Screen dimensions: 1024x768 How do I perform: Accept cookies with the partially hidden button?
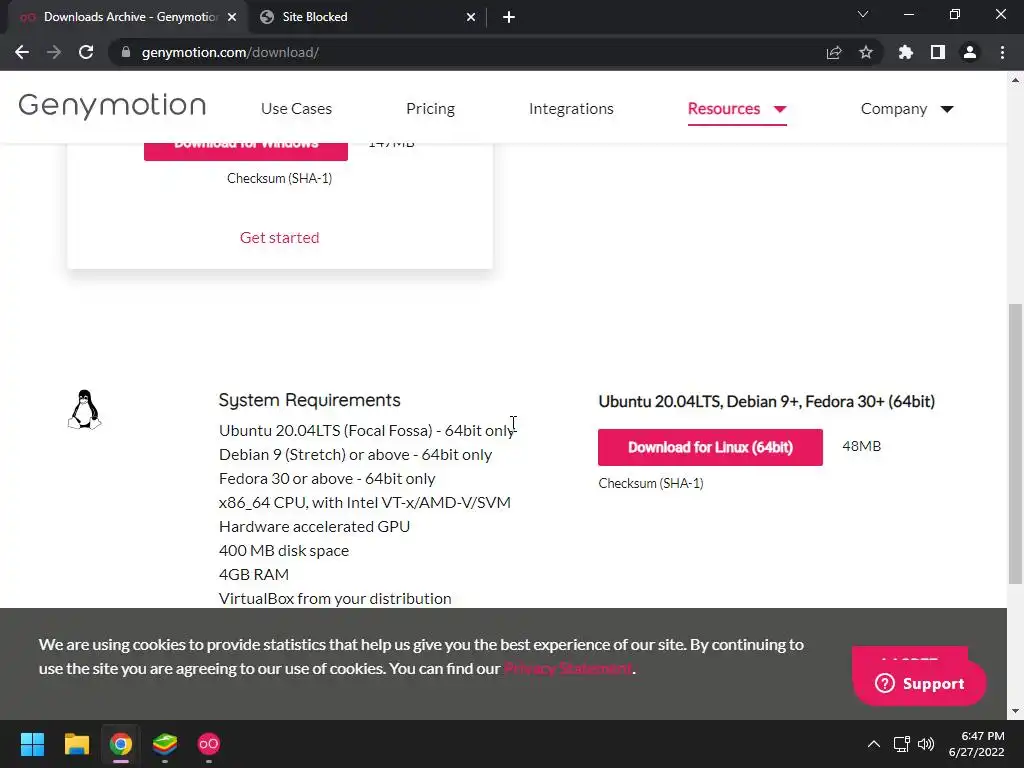coord(910,654)
